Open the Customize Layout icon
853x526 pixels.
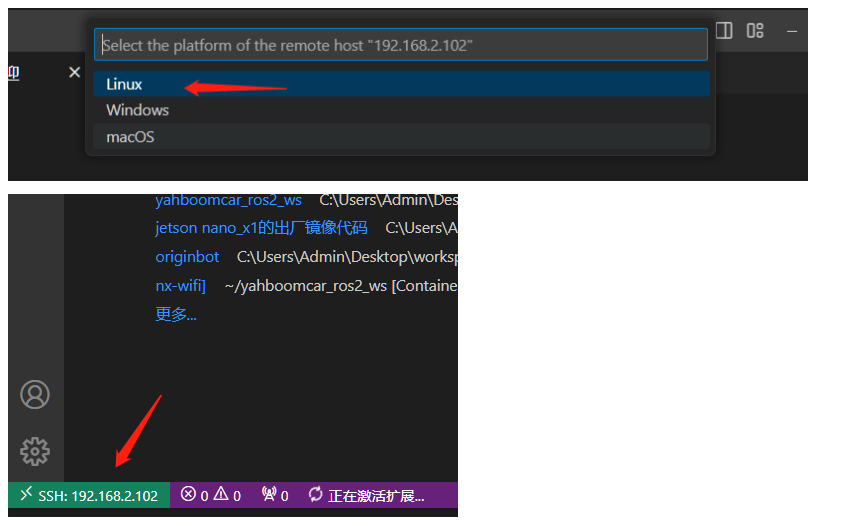click(x=755, y=30)
